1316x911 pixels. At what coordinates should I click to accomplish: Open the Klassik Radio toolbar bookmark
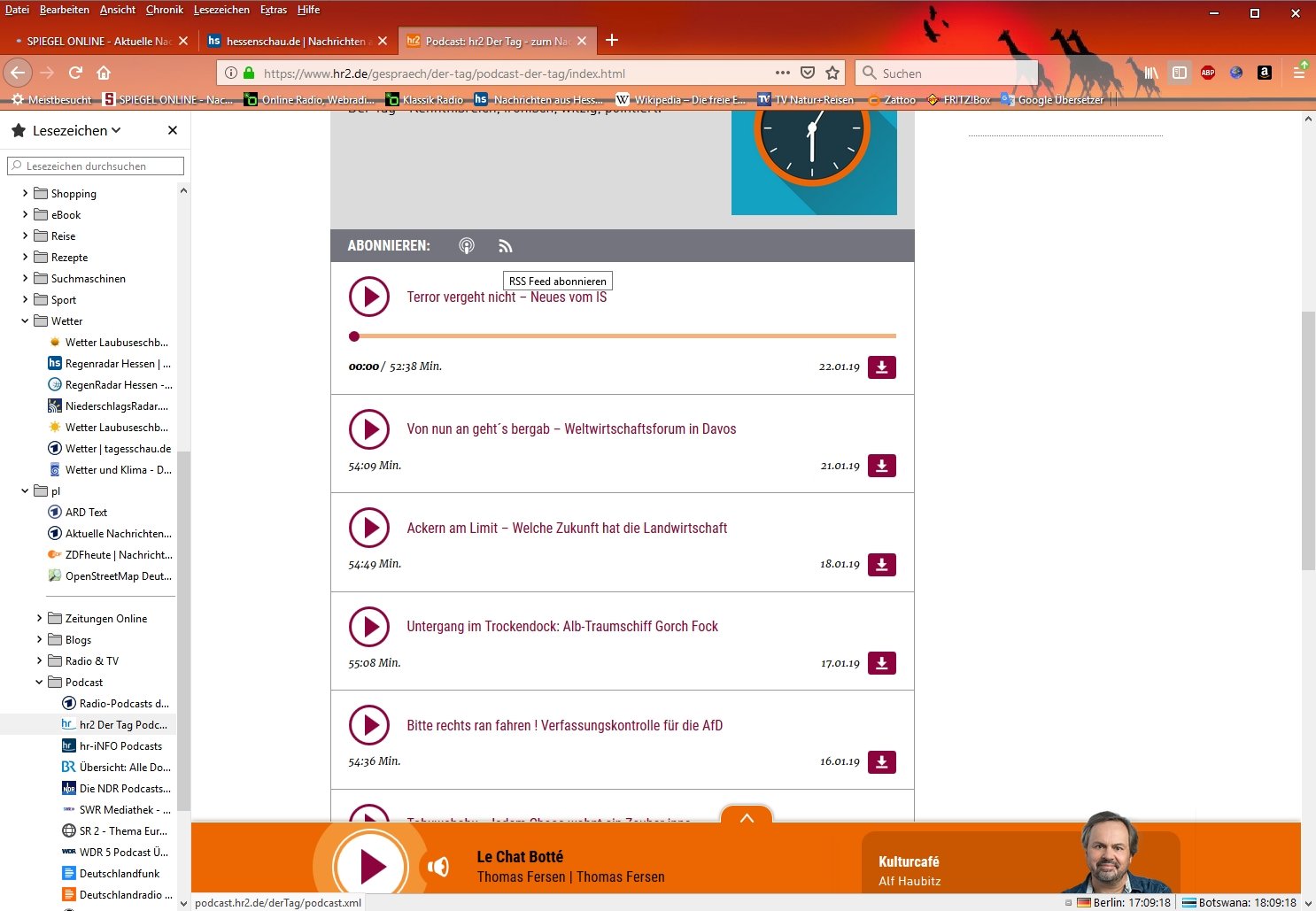pos(424,99)
